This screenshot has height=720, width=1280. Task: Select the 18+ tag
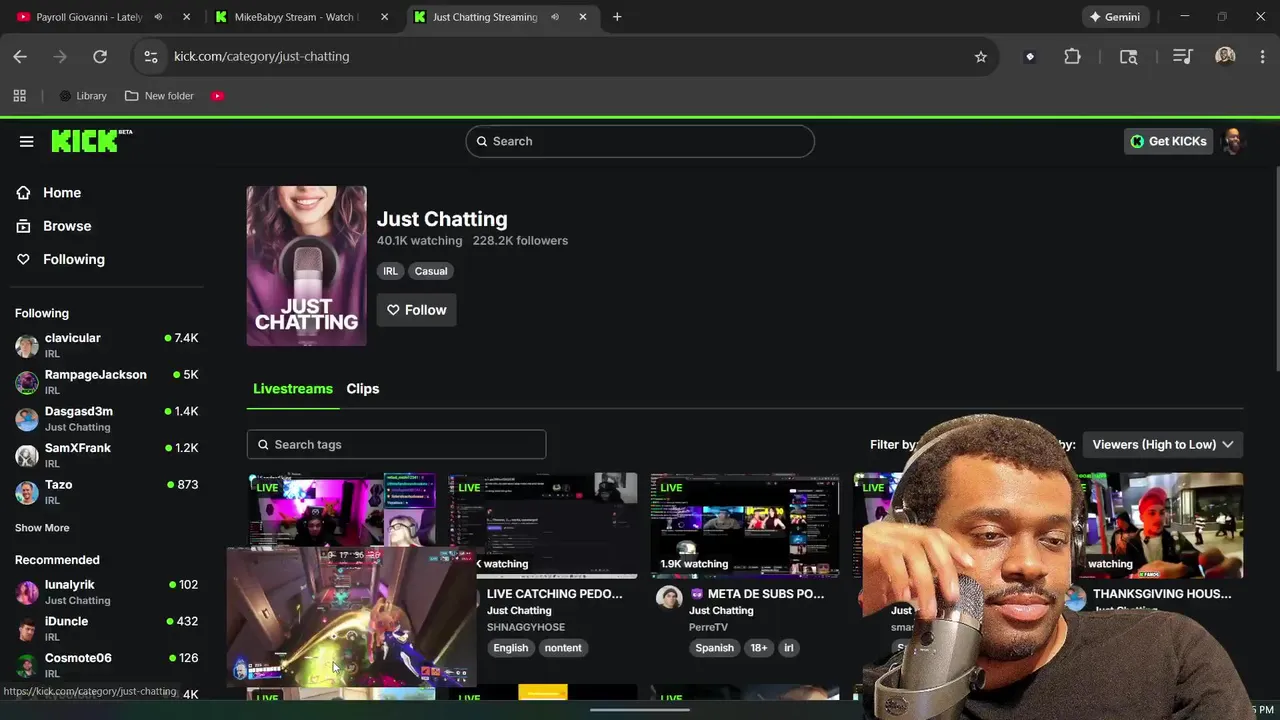759,648
